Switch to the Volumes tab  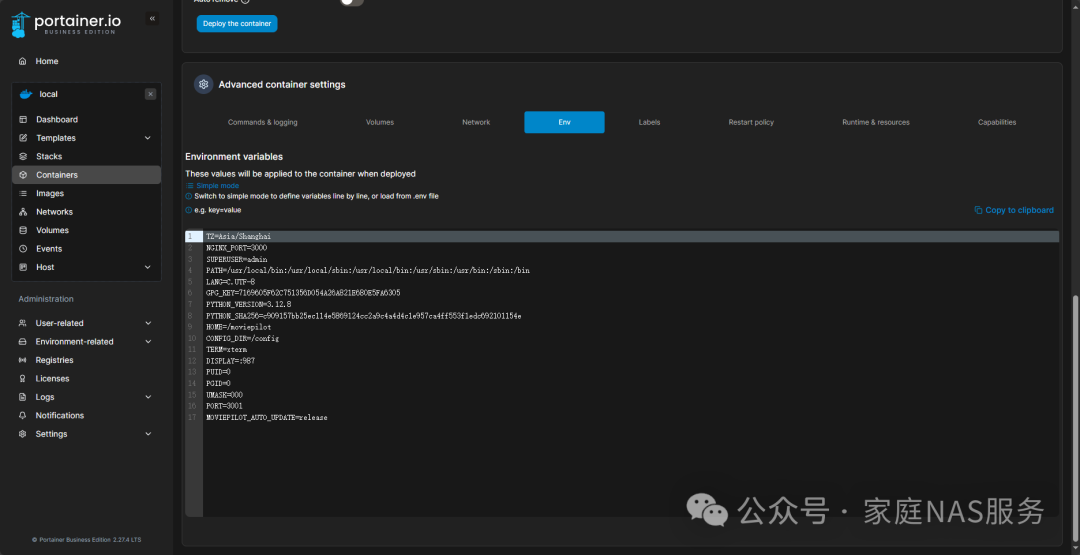point(380,122)
